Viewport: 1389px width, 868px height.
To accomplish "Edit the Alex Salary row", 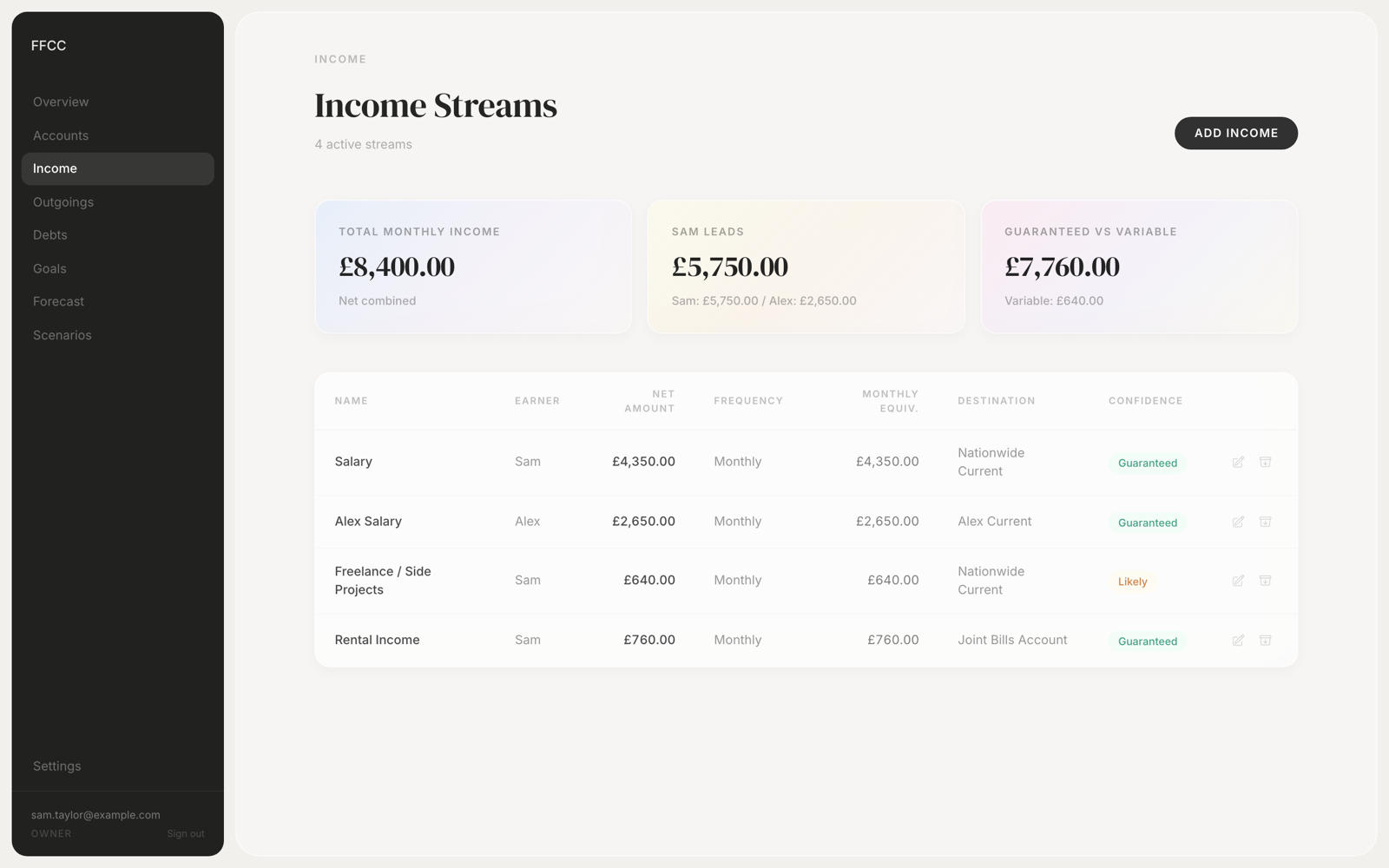I will [x=1238, y=522].
